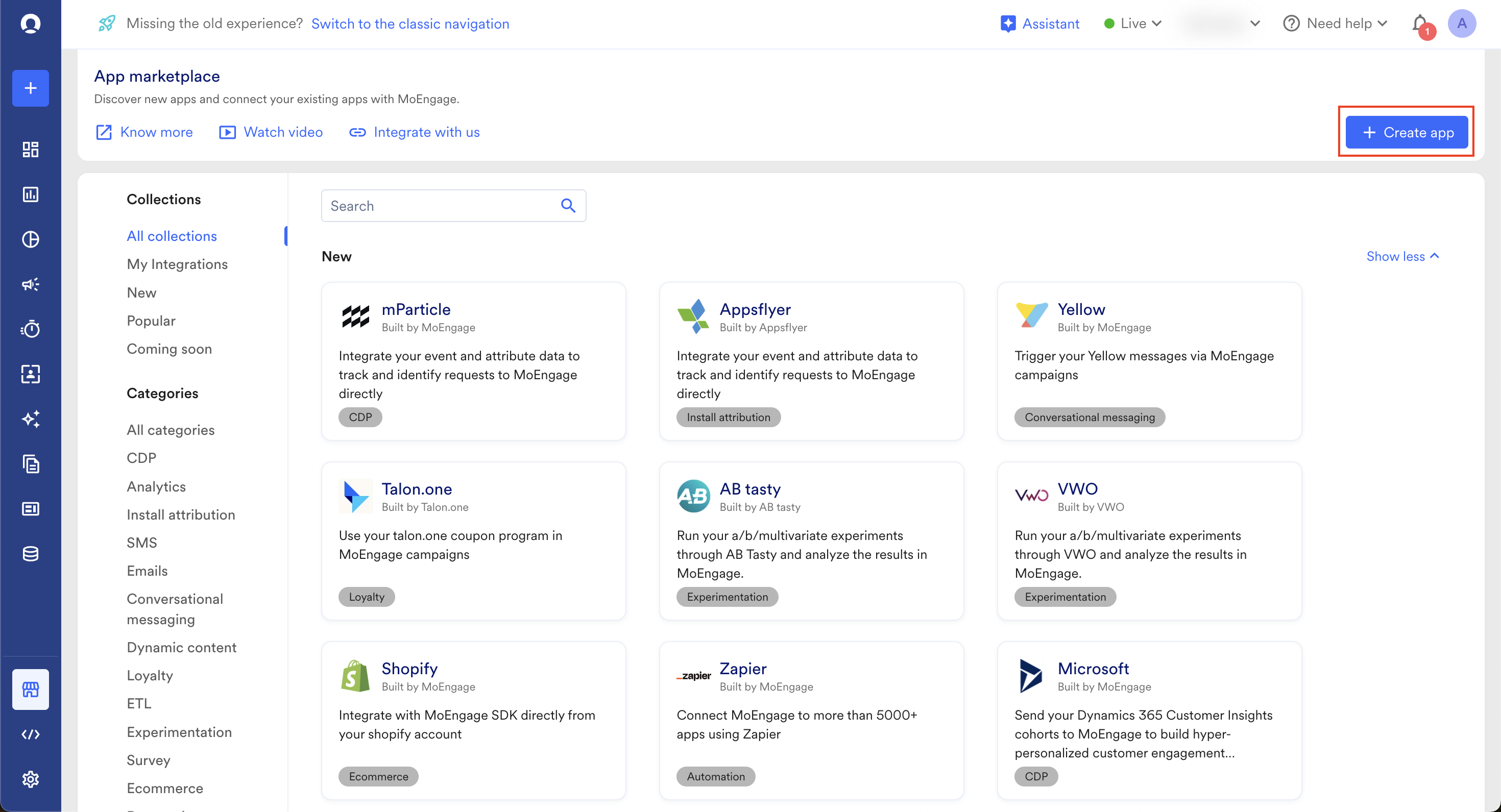This screenshot has width=1501, height=812.
Task: Open the Assistant
Action: pyautogui.click(x=1039, y=23)
